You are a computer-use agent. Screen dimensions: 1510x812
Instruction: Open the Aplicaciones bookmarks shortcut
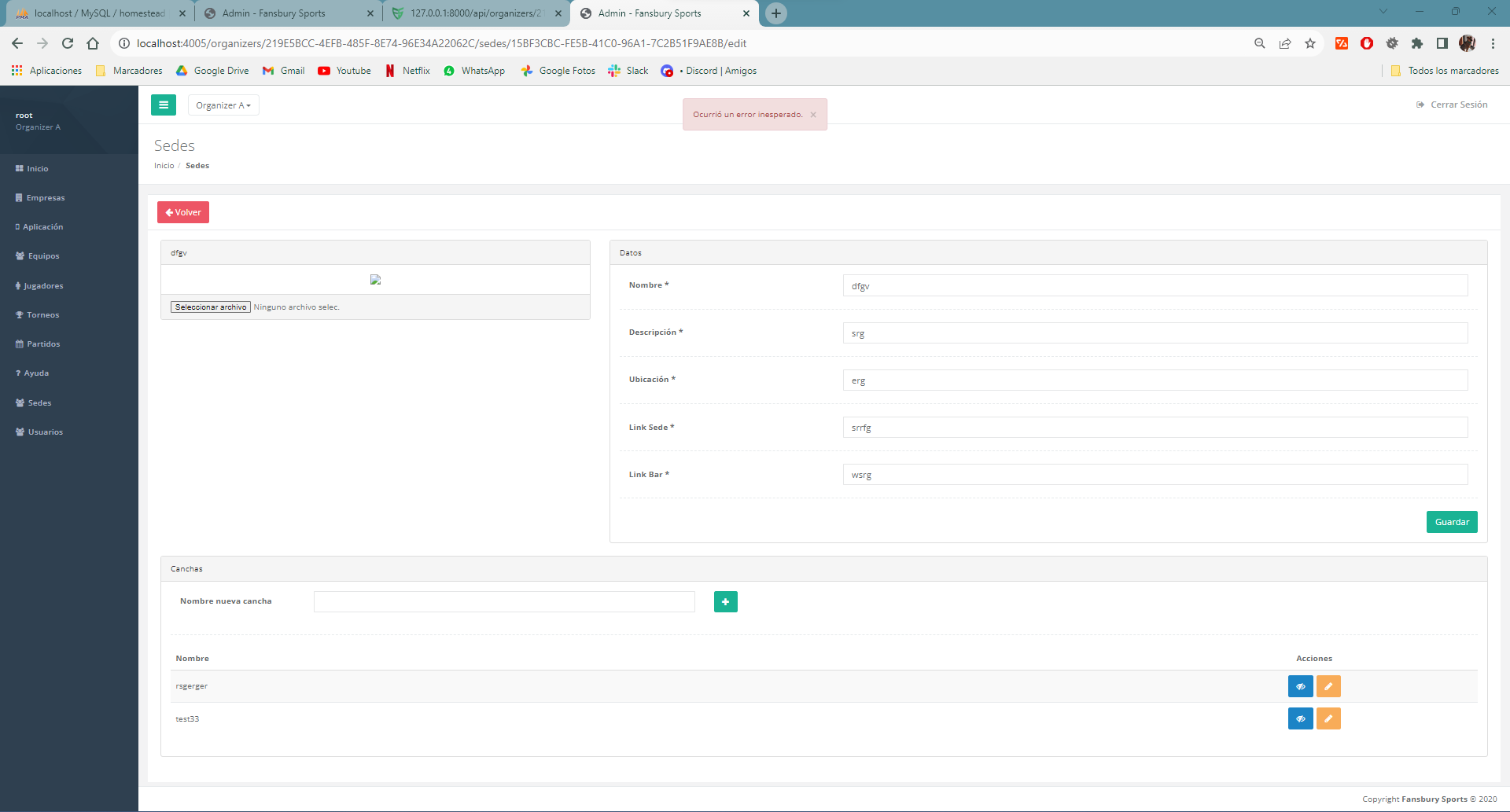pos(46,71)
